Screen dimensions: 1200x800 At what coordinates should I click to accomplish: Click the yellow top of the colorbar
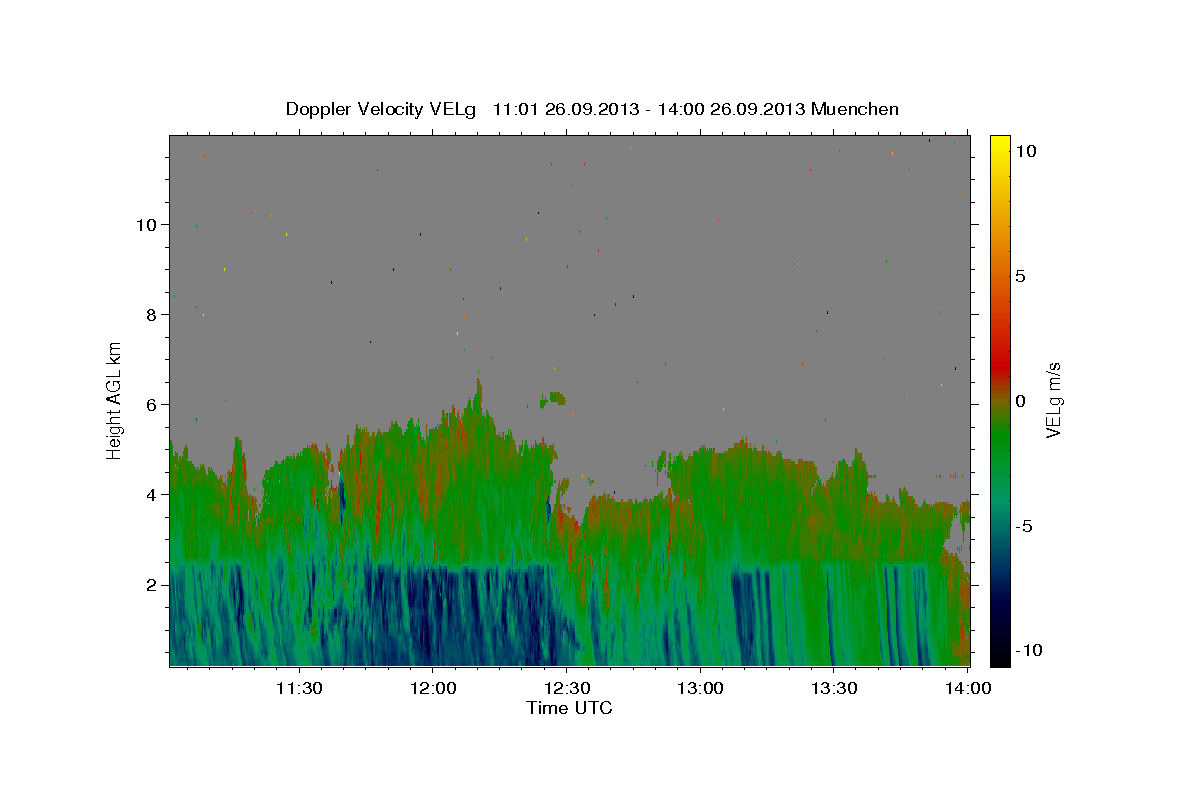click(x=999, y=142)
